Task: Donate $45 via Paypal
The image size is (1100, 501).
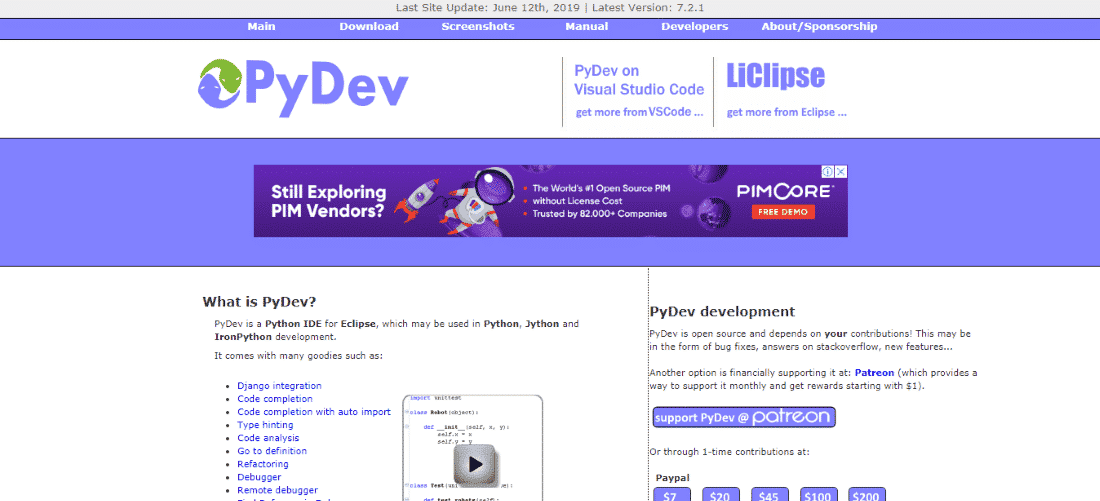Action: pyautogui.click(x=770, y=495)
